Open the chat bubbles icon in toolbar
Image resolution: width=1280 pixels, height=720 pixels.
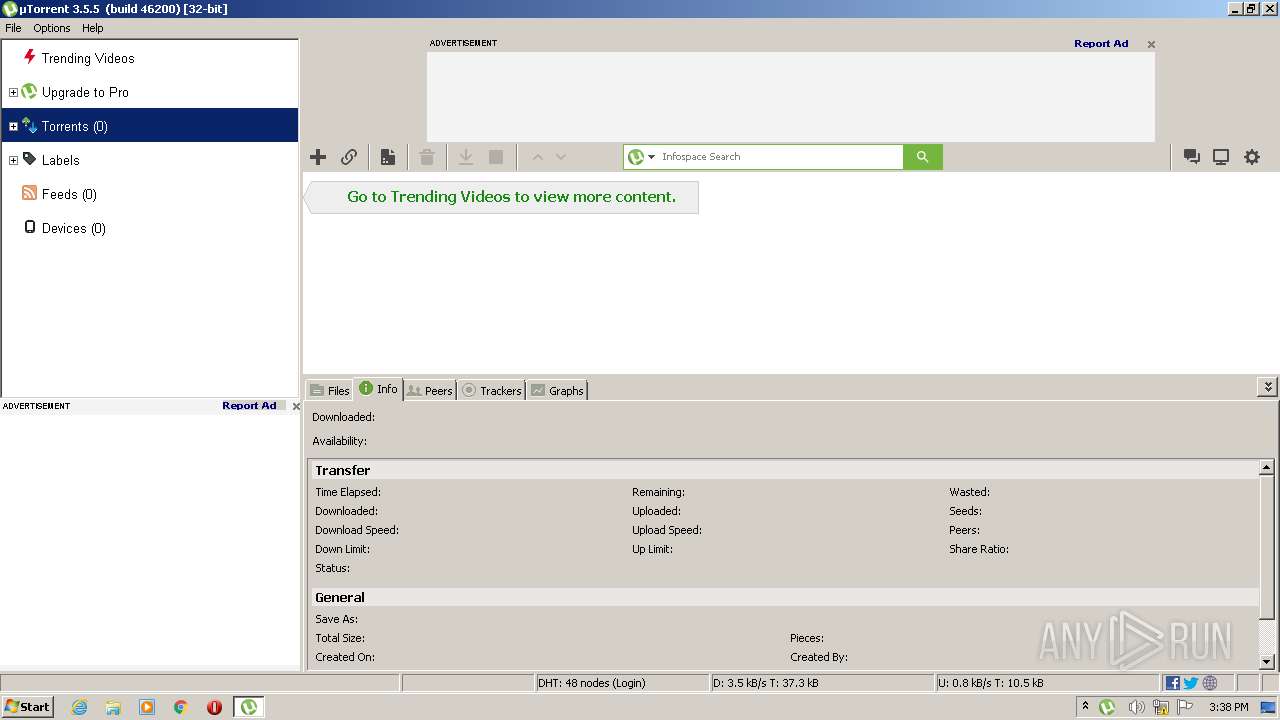[1192, 157]
